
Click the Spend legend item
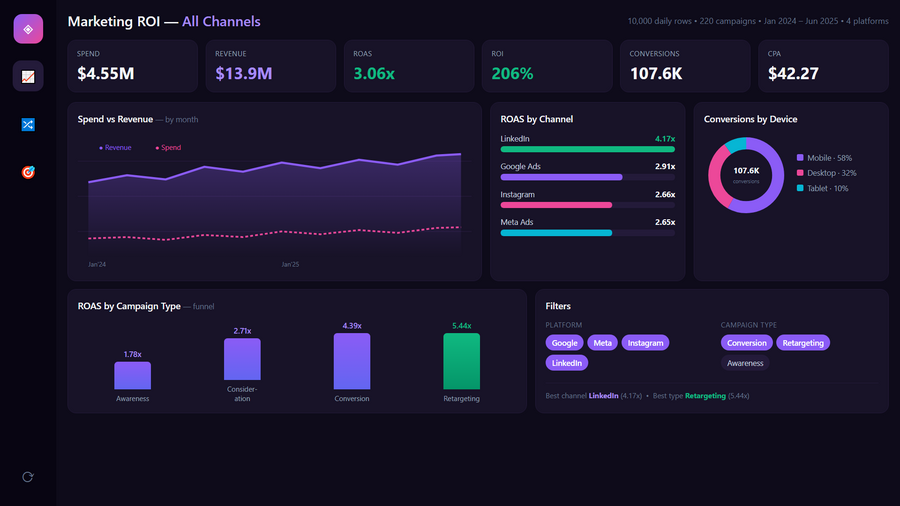pos(168,147)
